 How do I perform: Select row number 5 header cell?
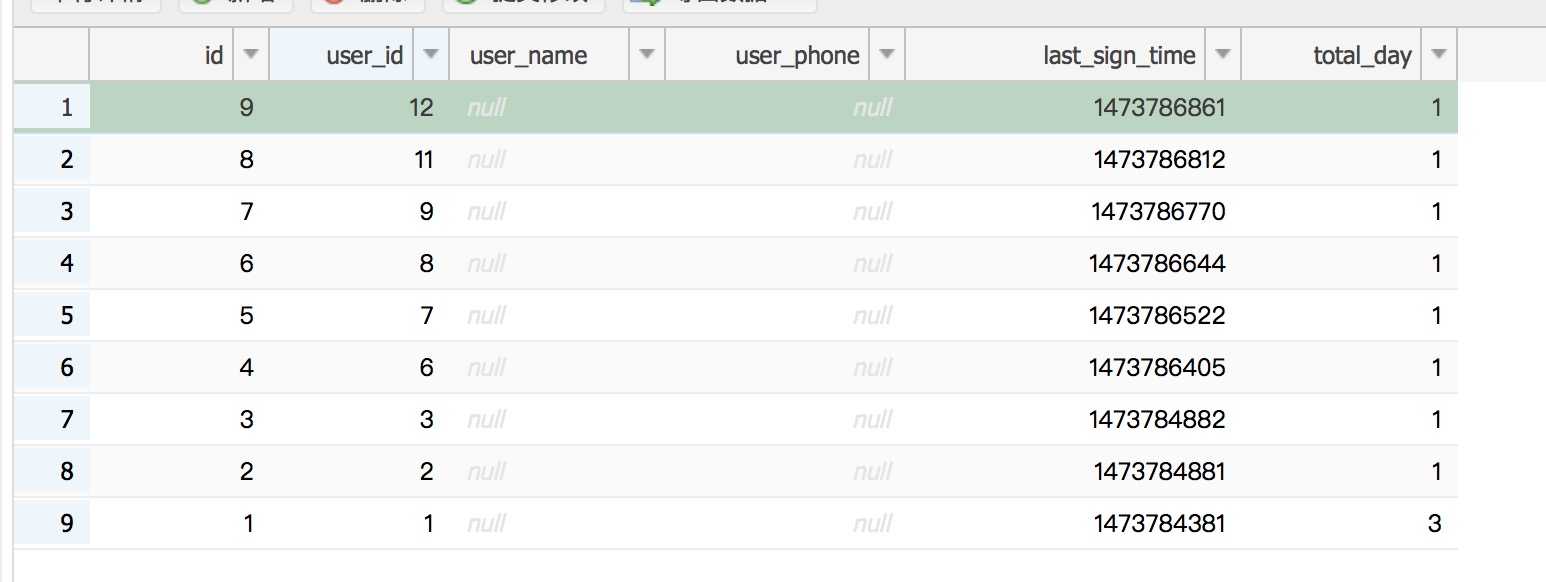tap(52, 315)
